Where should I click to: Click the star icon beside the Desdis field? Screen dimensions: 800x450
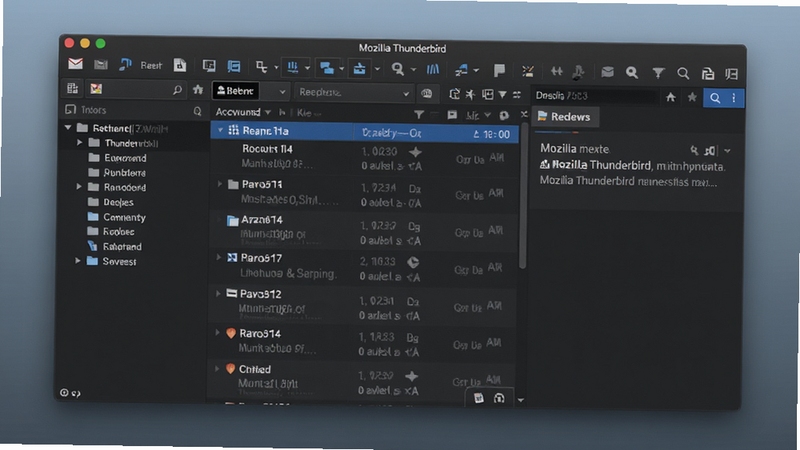tap(692, 97)
